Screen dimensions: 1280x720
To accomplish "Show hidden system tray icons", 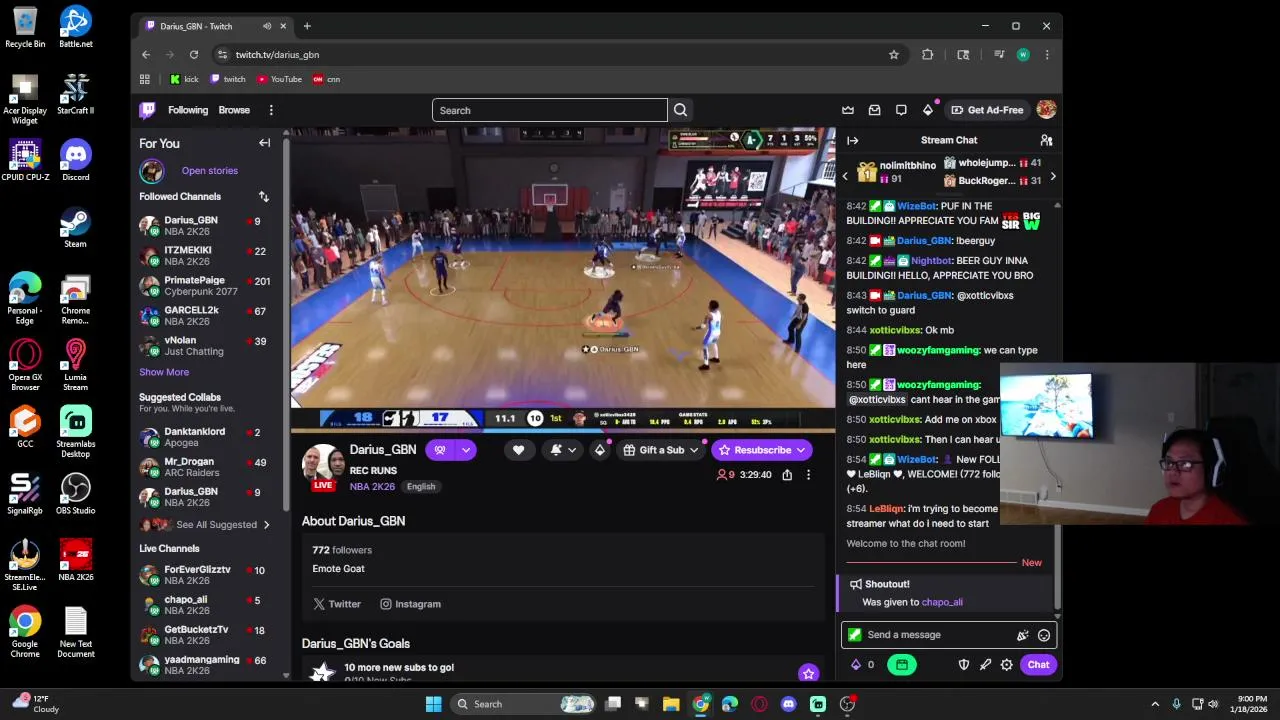I will click(1155, 704).
